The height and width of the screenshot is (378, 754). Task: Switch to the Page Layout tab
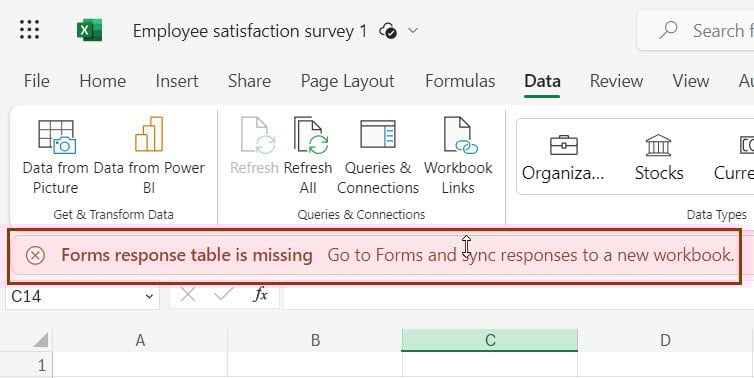tap(348, 81)
